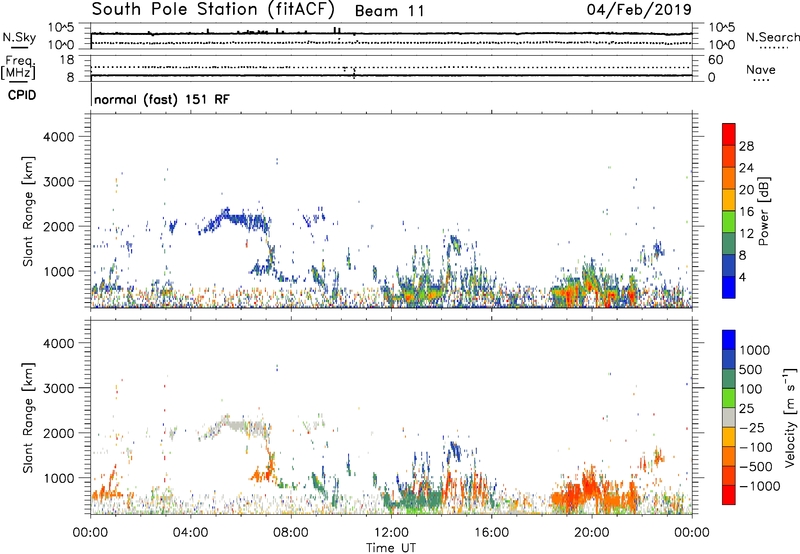Click the "N.Search" legend label

(x=772, y=37)
